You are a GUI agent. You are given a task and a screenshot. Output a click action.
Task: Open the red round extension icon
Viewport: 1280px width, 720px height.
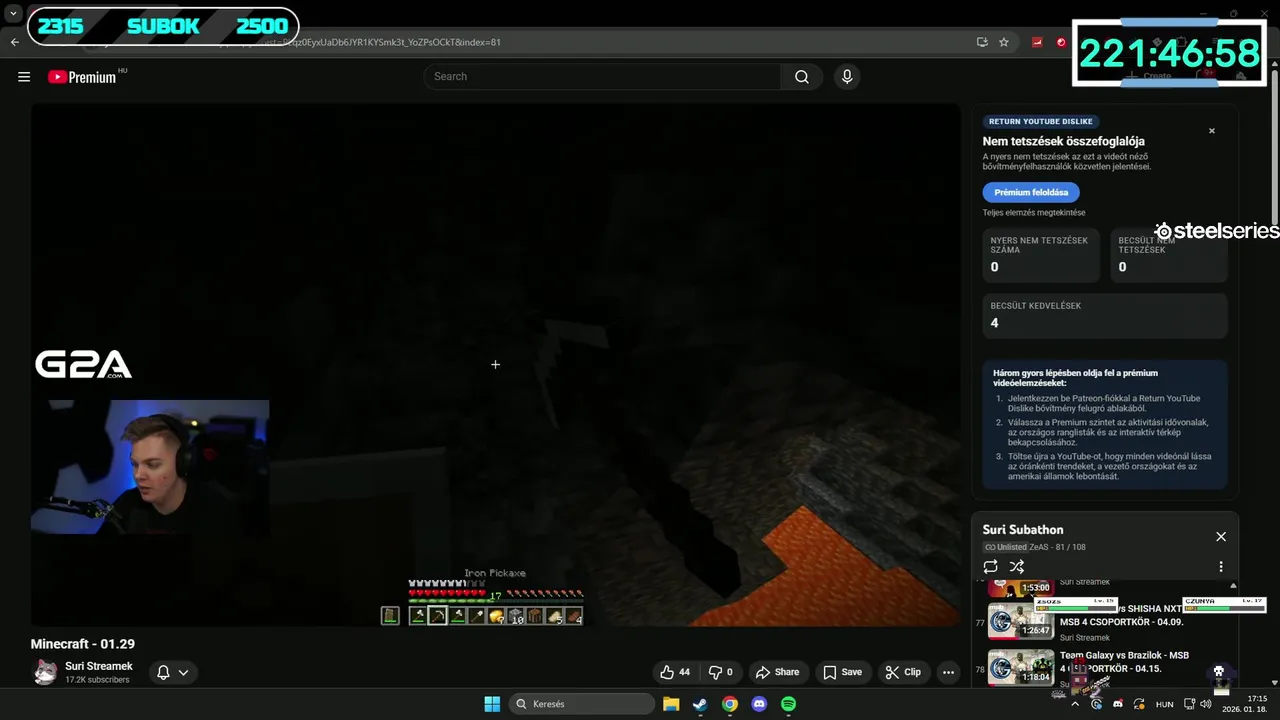point(1061,42)
